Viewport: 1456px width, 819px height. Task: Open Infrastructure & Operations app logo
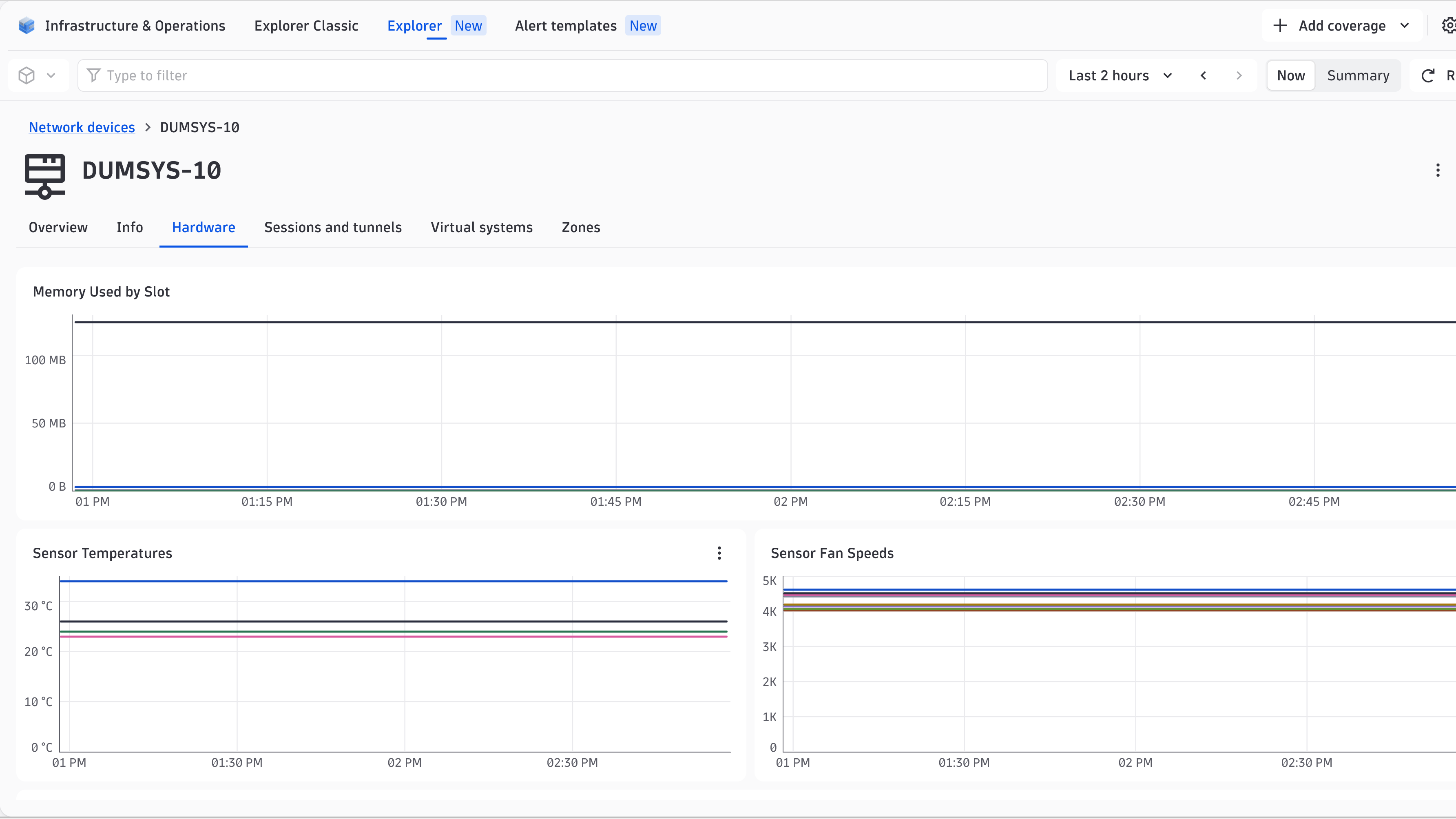(27, 25)
